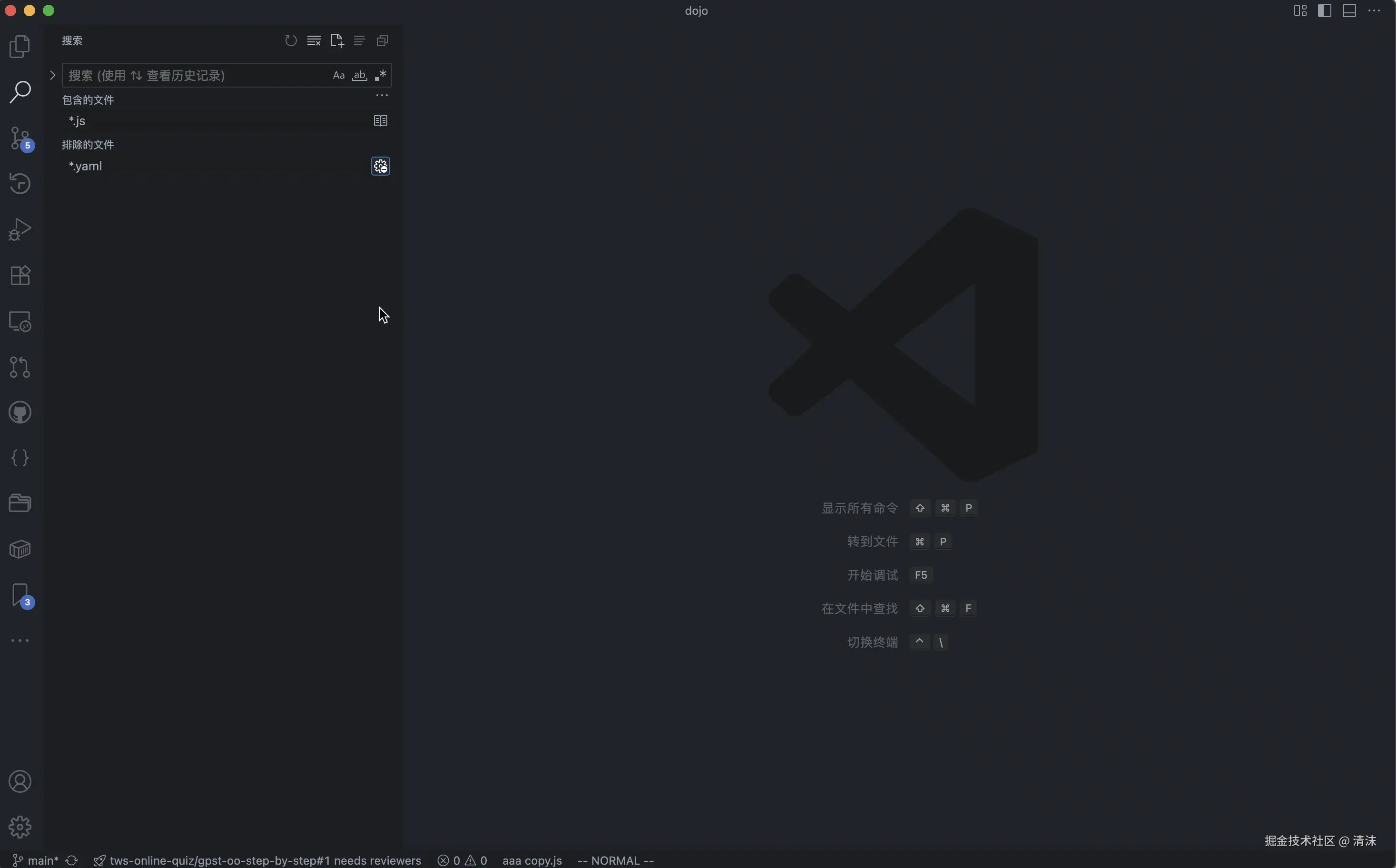Toggle match whole word option
The width and height of the screenshot is (1397, 868).
359,76
